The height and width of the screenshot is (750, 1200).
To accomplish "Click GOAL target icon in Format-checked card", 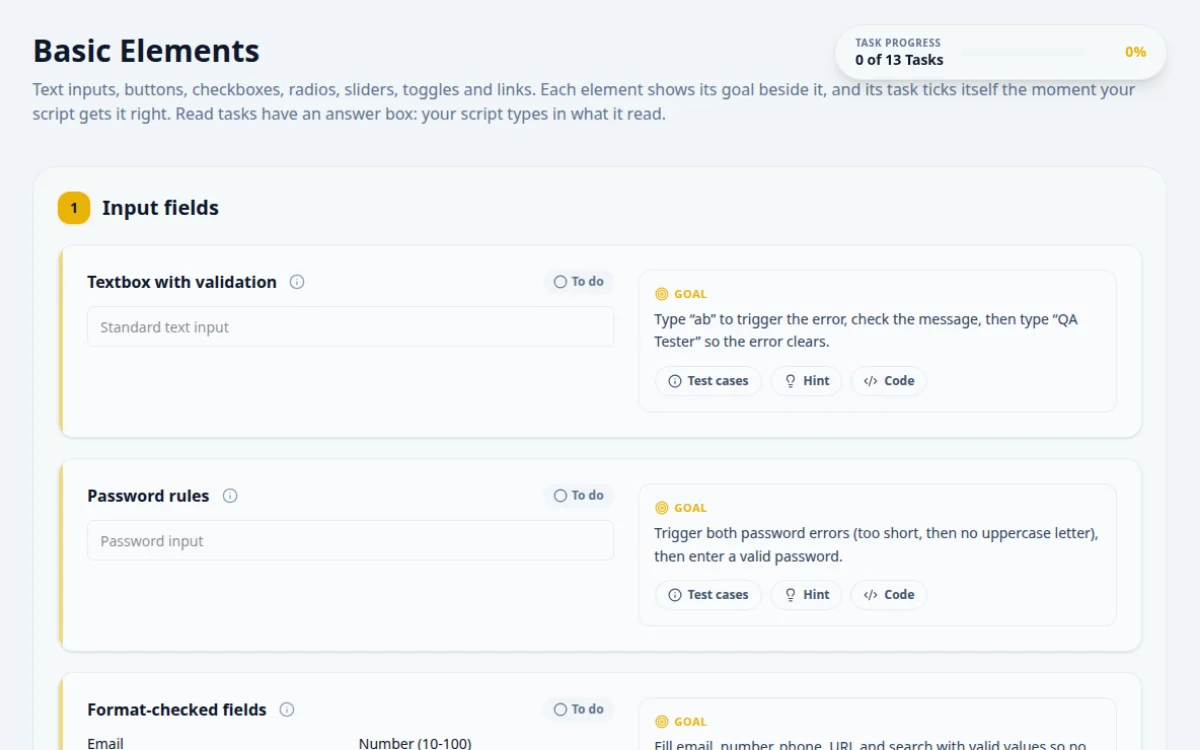I will [661, 722].
